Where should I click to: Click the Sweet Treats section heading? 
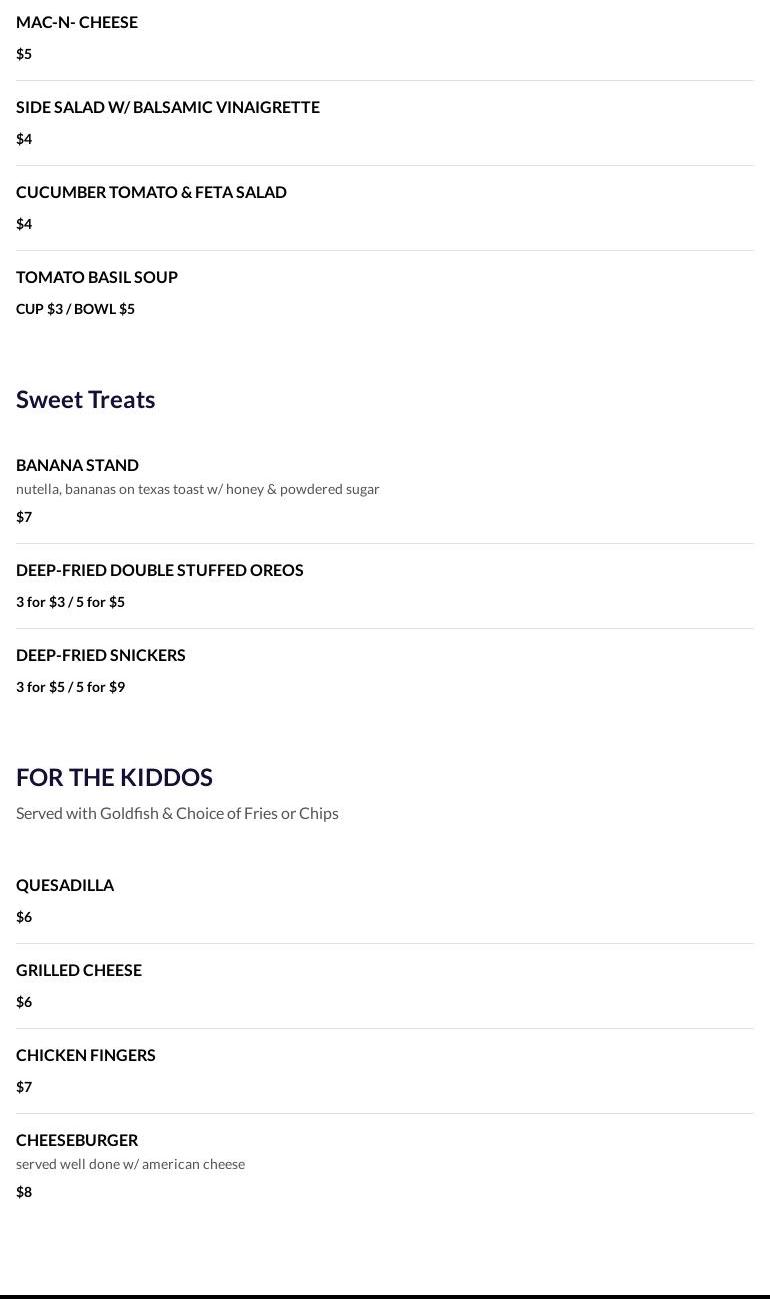click(x=85, y=399)
